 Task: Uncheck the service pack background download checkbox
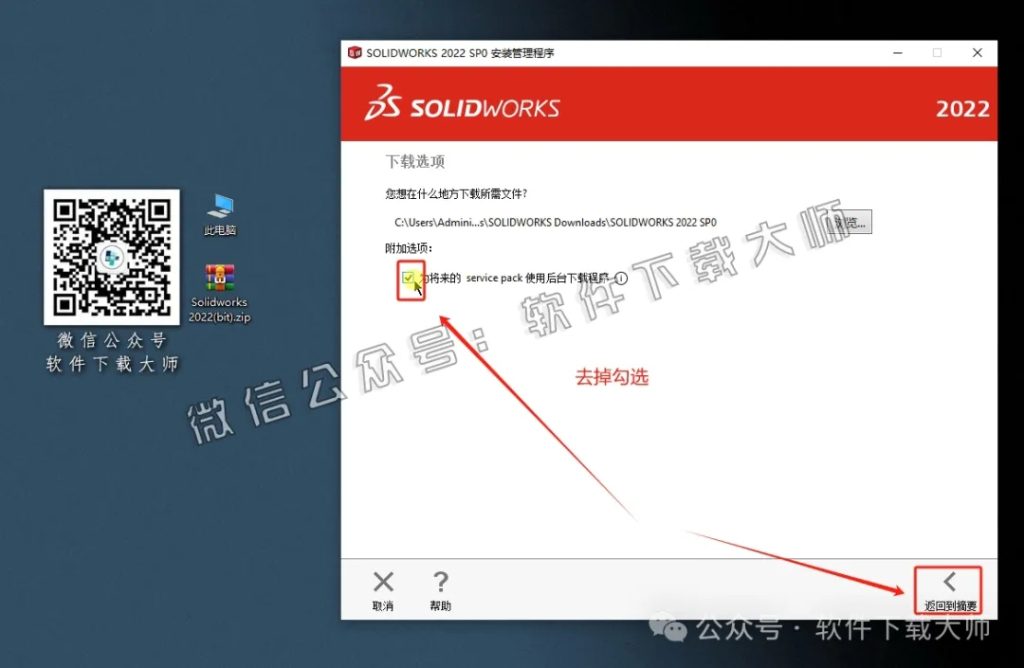tap(406, 279)
